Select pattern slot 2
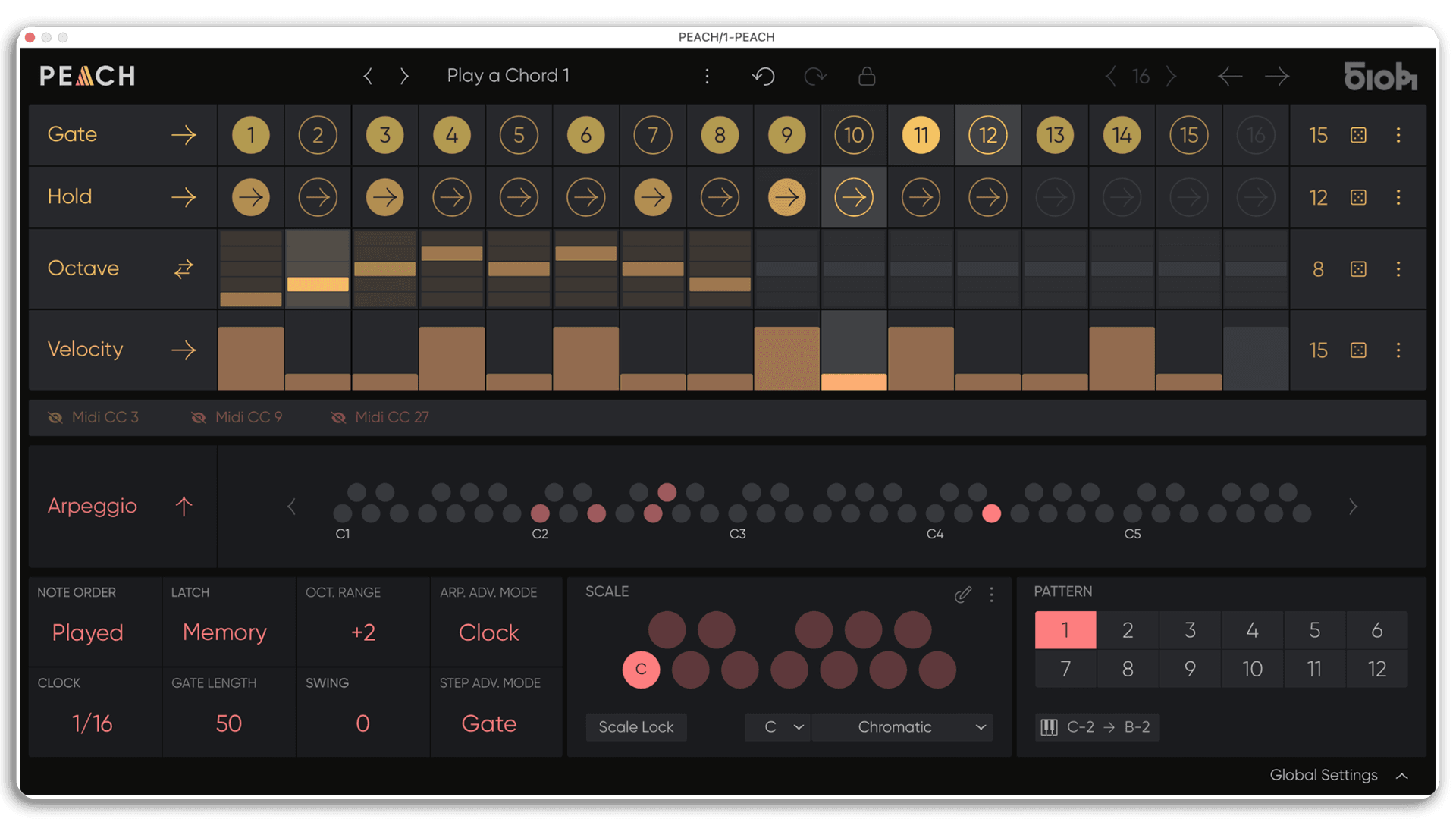The image size is (1456, 819). click(x=1128, y=630)
